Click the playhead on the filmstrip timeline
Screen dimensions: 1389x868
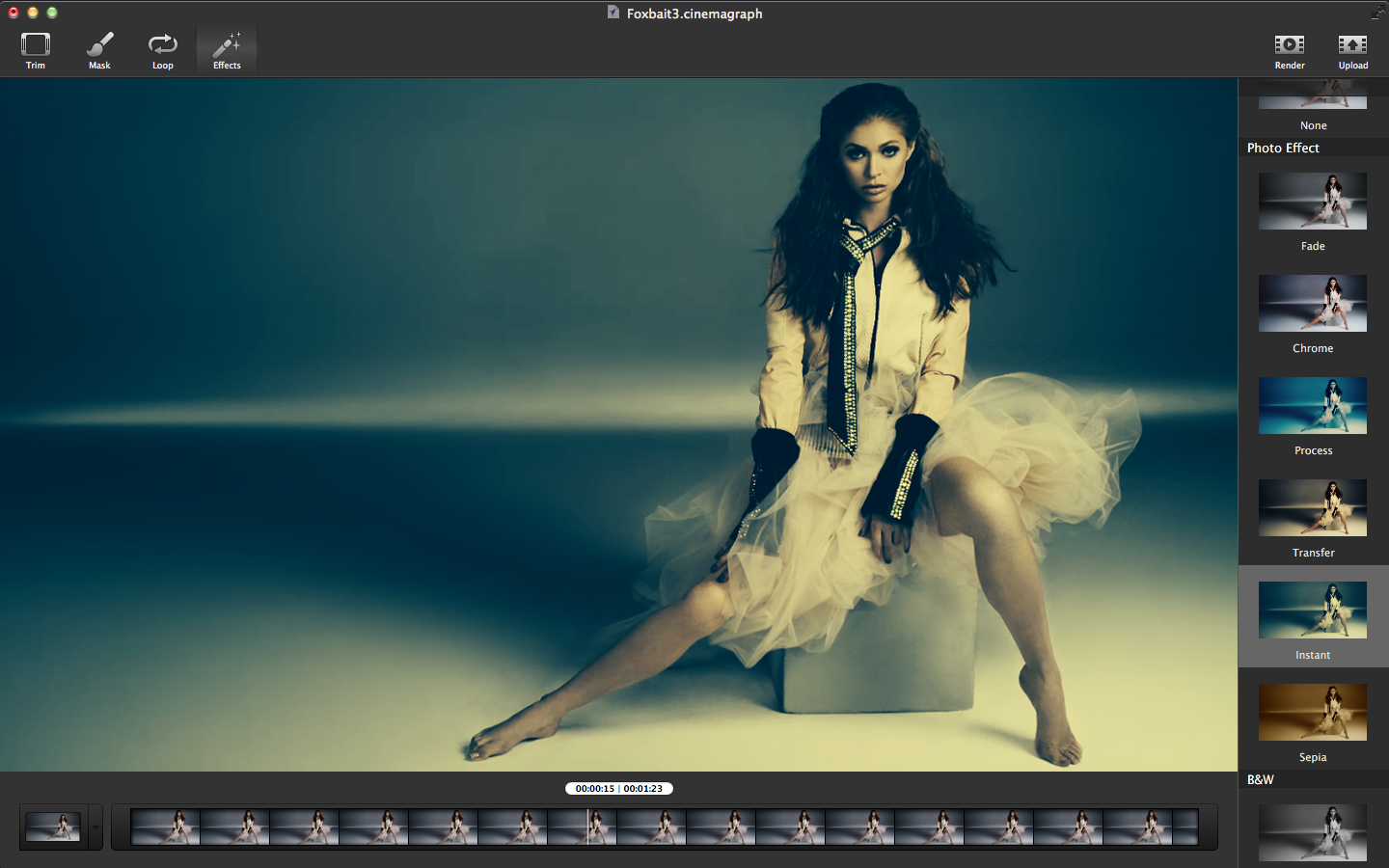pyautogui.click(x=588, y=827)
